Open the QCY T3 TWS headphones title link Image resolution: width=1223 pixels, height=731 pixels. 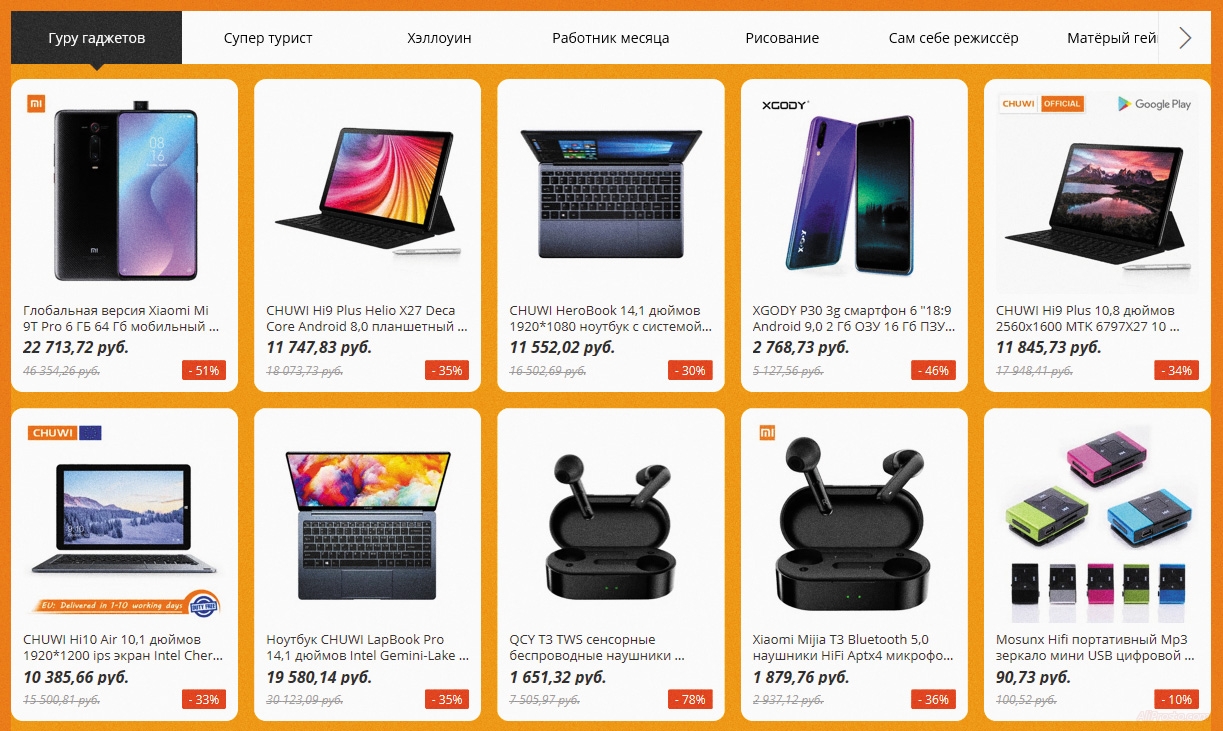coord(598,647)
